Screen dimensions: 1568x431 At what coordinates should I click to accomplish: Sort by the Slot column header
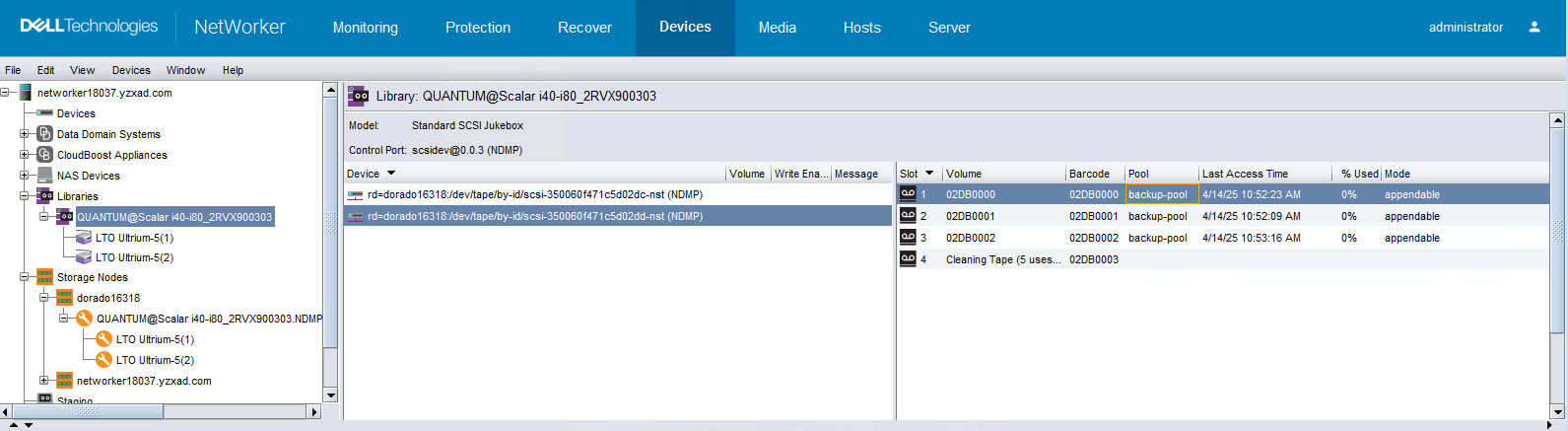(919, 174)
